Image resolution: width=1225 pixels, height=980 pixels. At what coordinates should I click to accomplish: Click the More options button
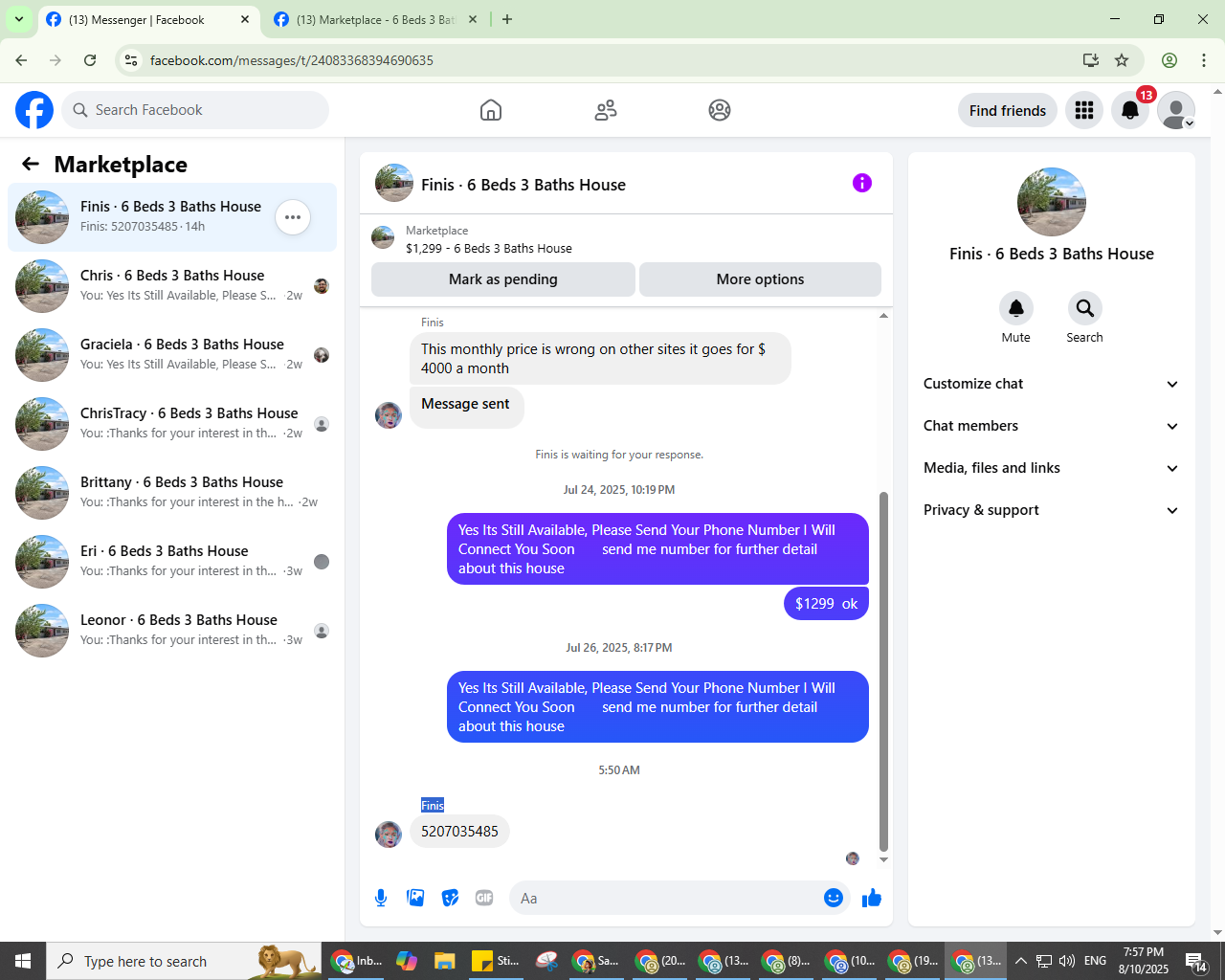coord(760,279)
